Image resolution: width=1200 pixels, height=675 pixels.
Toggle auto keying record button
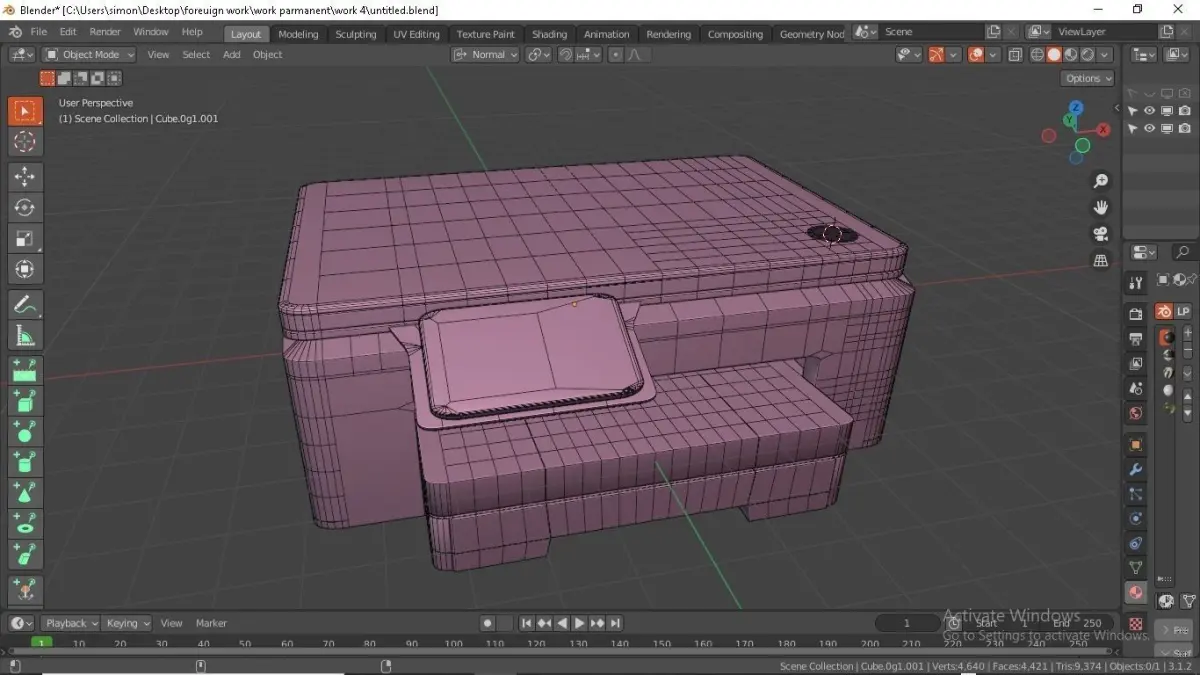[487, 623]
